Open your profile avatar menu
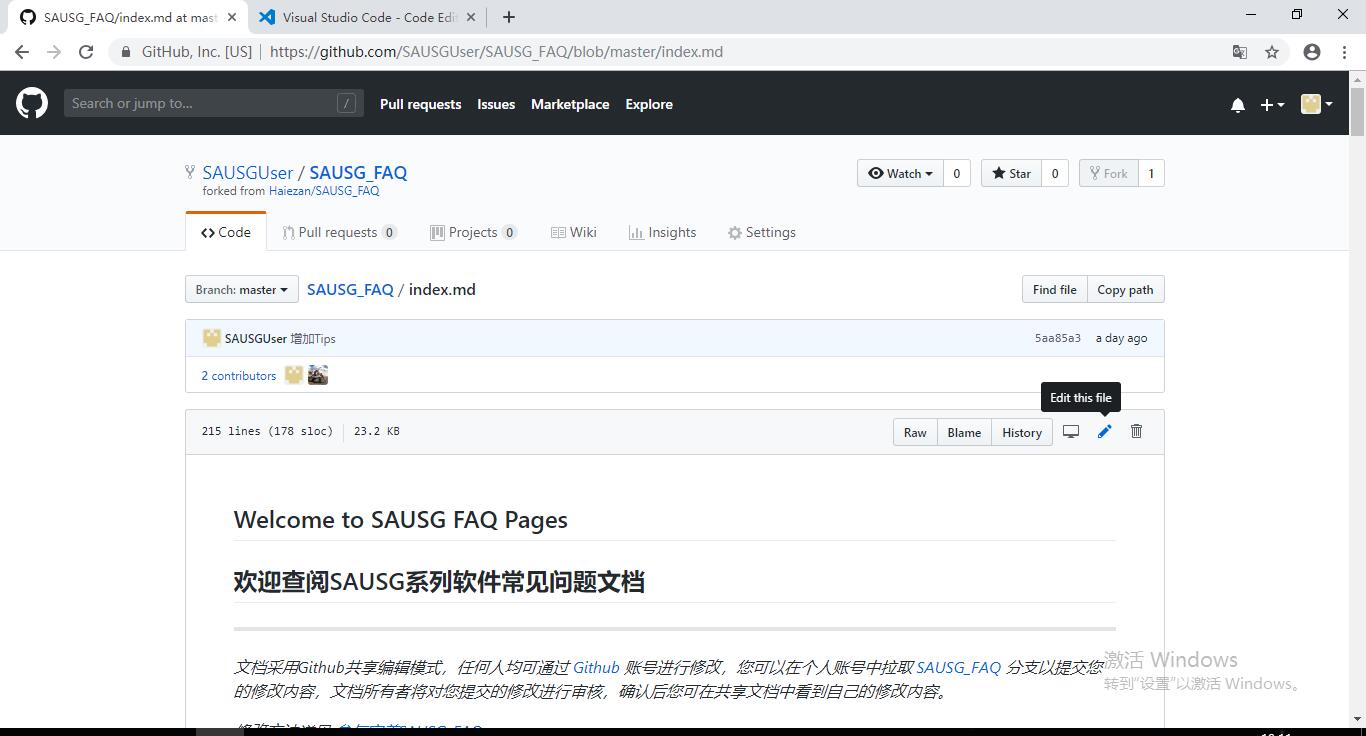1366x736 pixels. click(x=1315, y=104)
